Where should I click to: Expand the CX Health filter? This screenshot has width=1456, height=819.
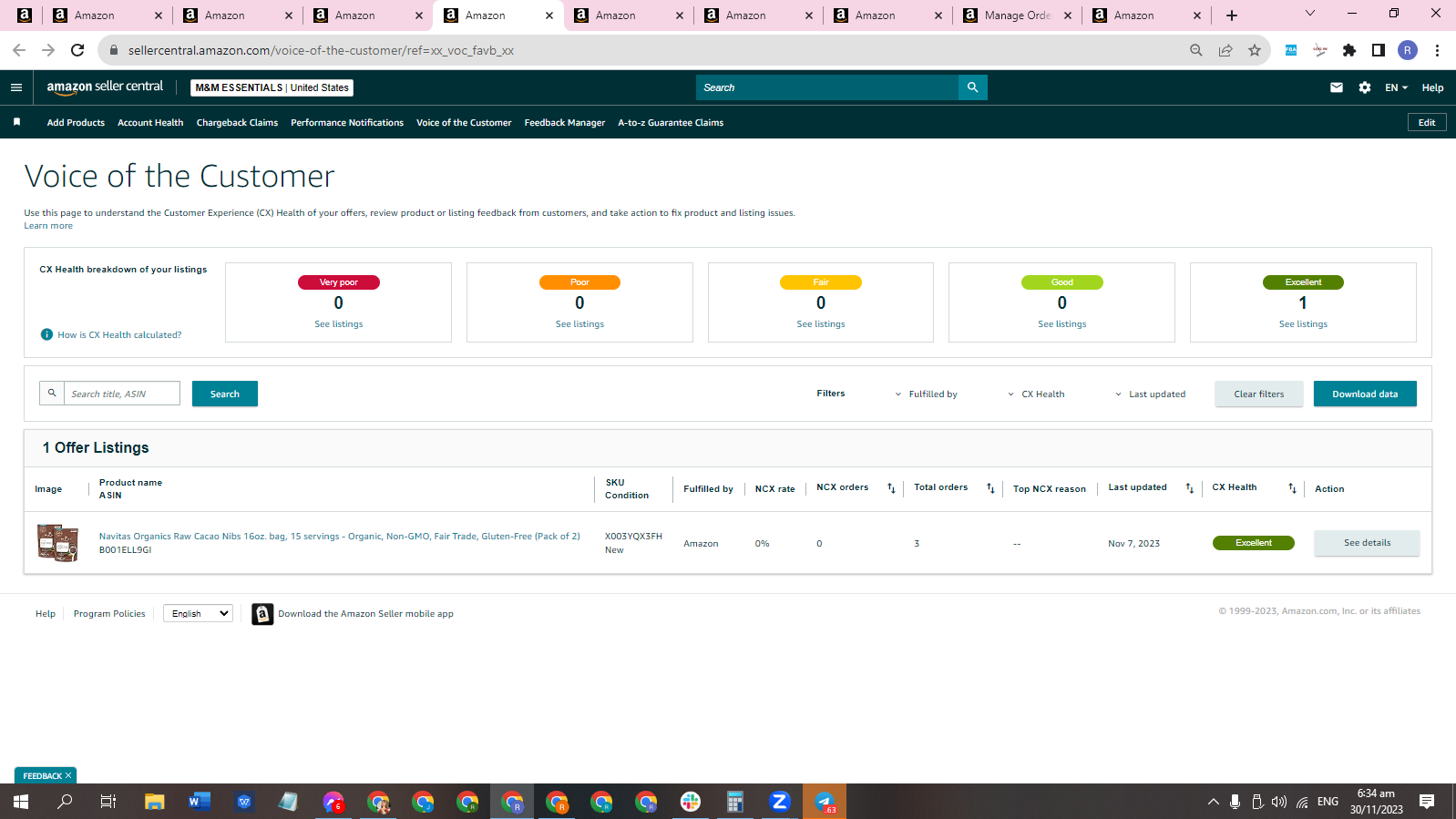(1036, 394)
